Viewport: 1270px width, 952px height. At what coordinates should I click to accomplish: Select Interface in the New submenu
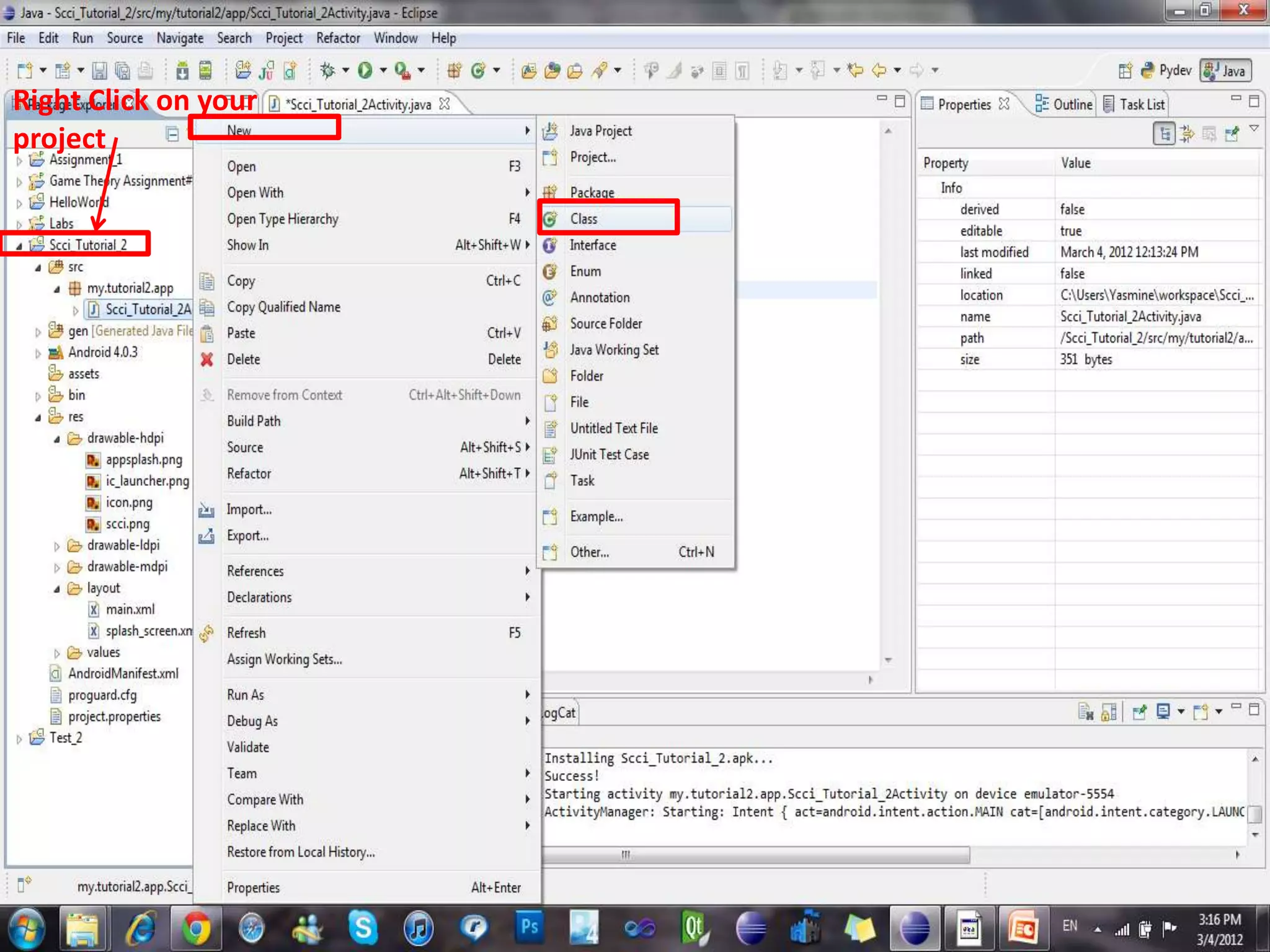point(636,245)
